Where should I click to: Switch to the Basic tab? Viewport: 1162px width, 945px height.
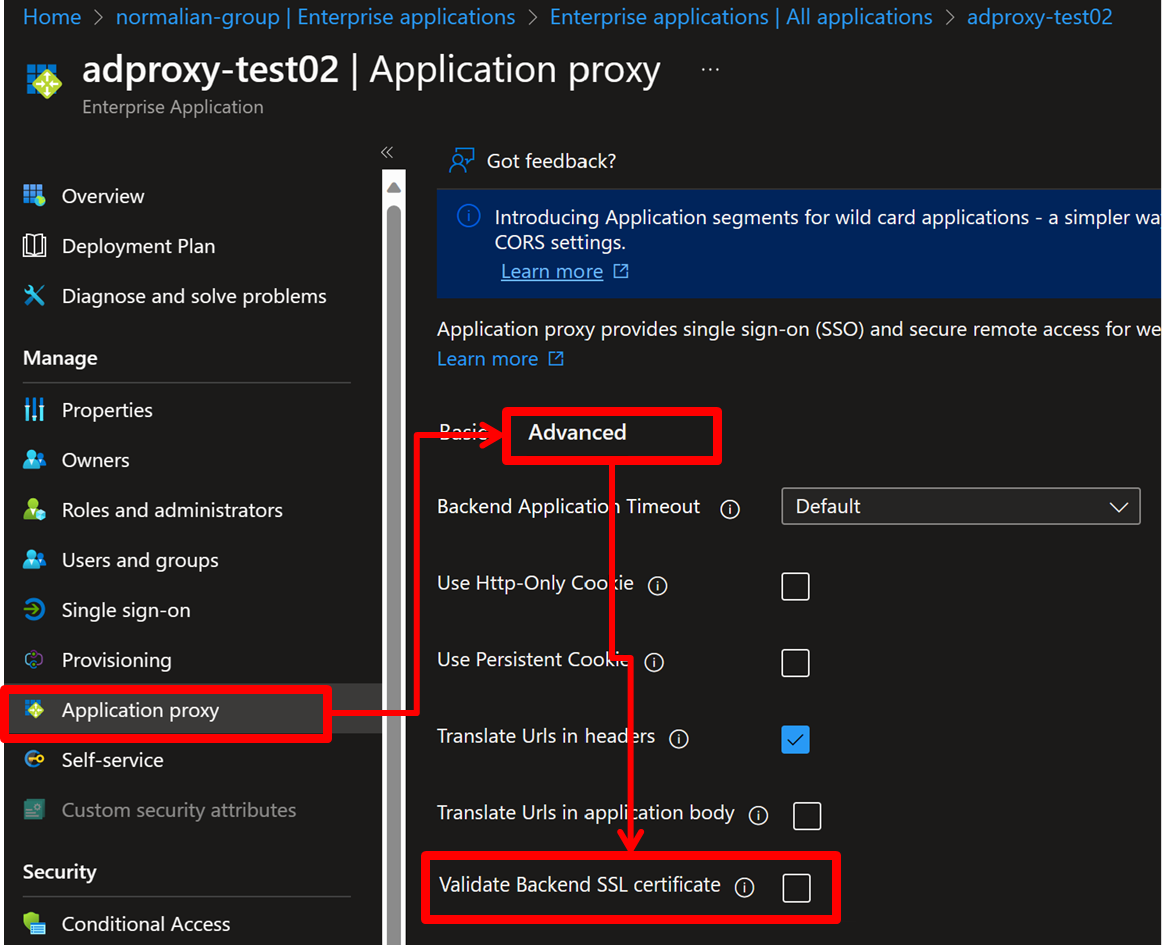click(x=463, y=432)
